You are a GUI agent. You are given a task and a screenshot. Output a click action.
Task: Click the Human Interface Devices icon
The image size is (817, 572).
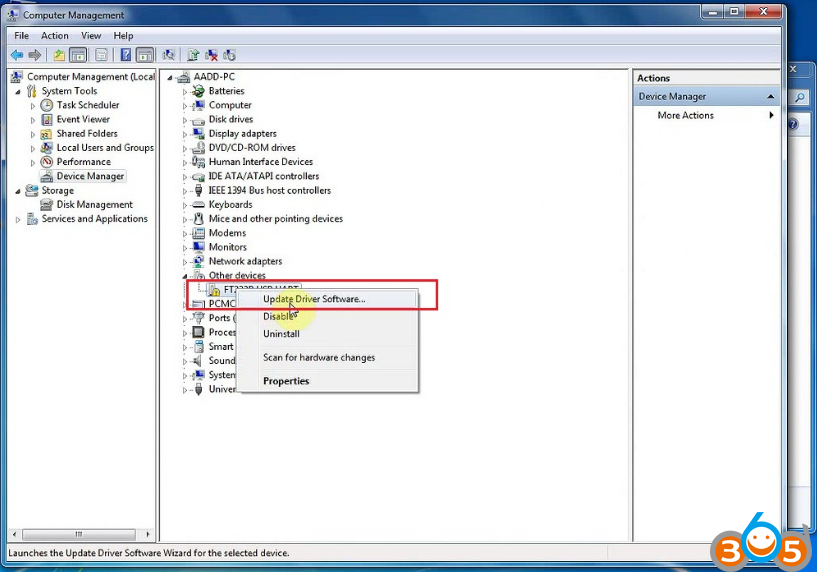(x=198, y=162)
